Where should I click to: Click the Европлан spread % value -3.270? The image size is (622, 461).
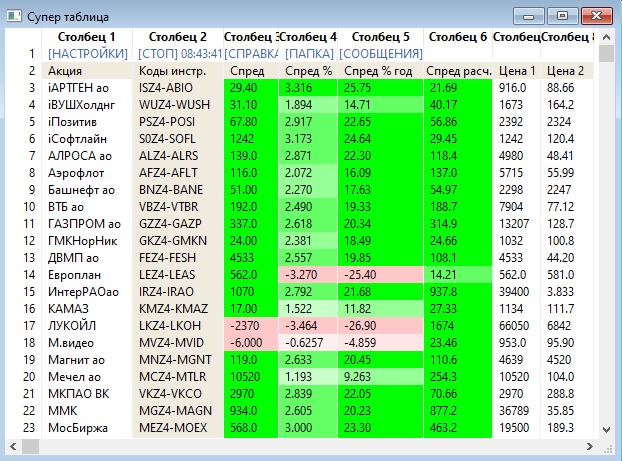308,275
